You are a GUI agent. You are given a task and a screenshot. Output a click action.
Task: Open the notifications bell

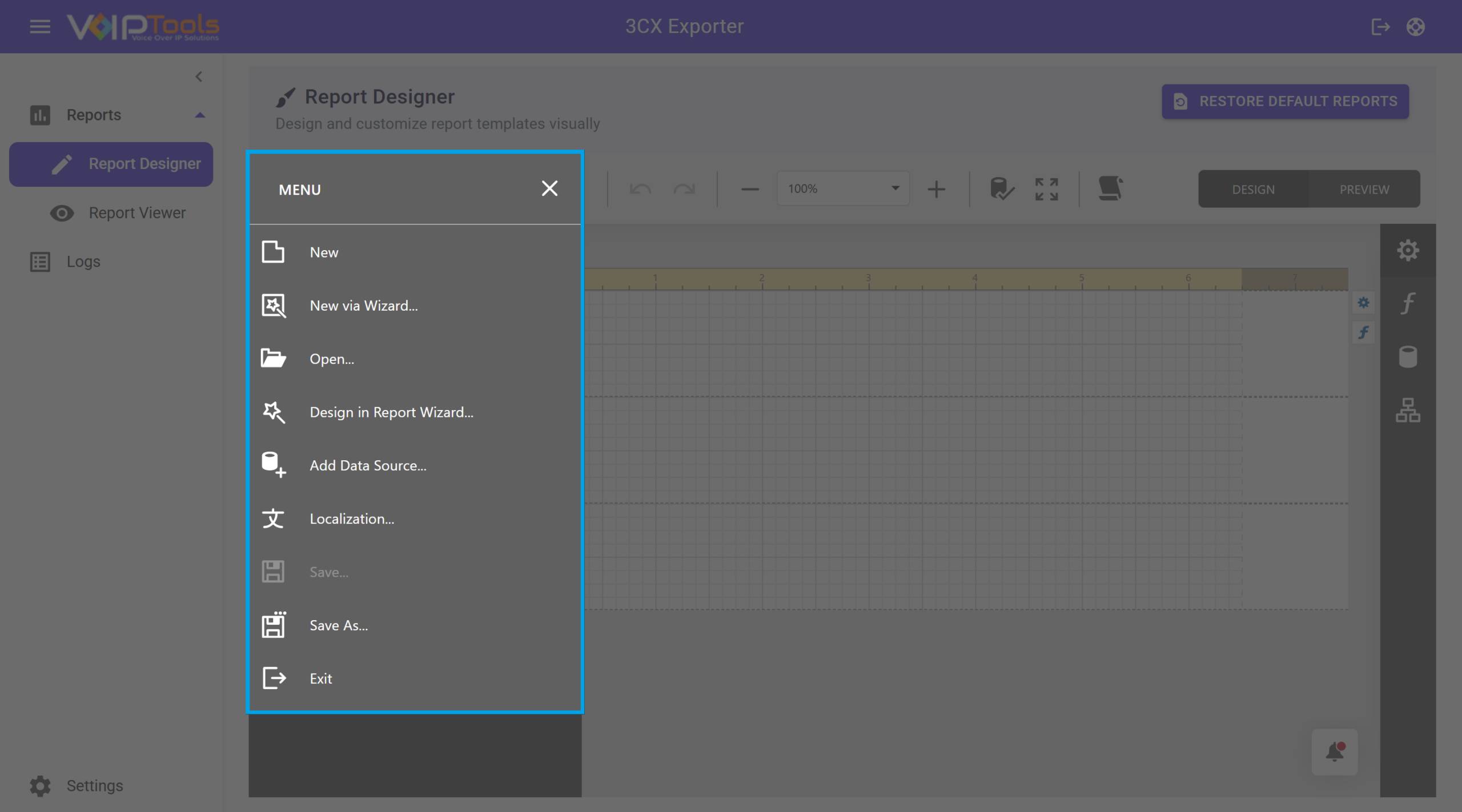point(1335,751)
